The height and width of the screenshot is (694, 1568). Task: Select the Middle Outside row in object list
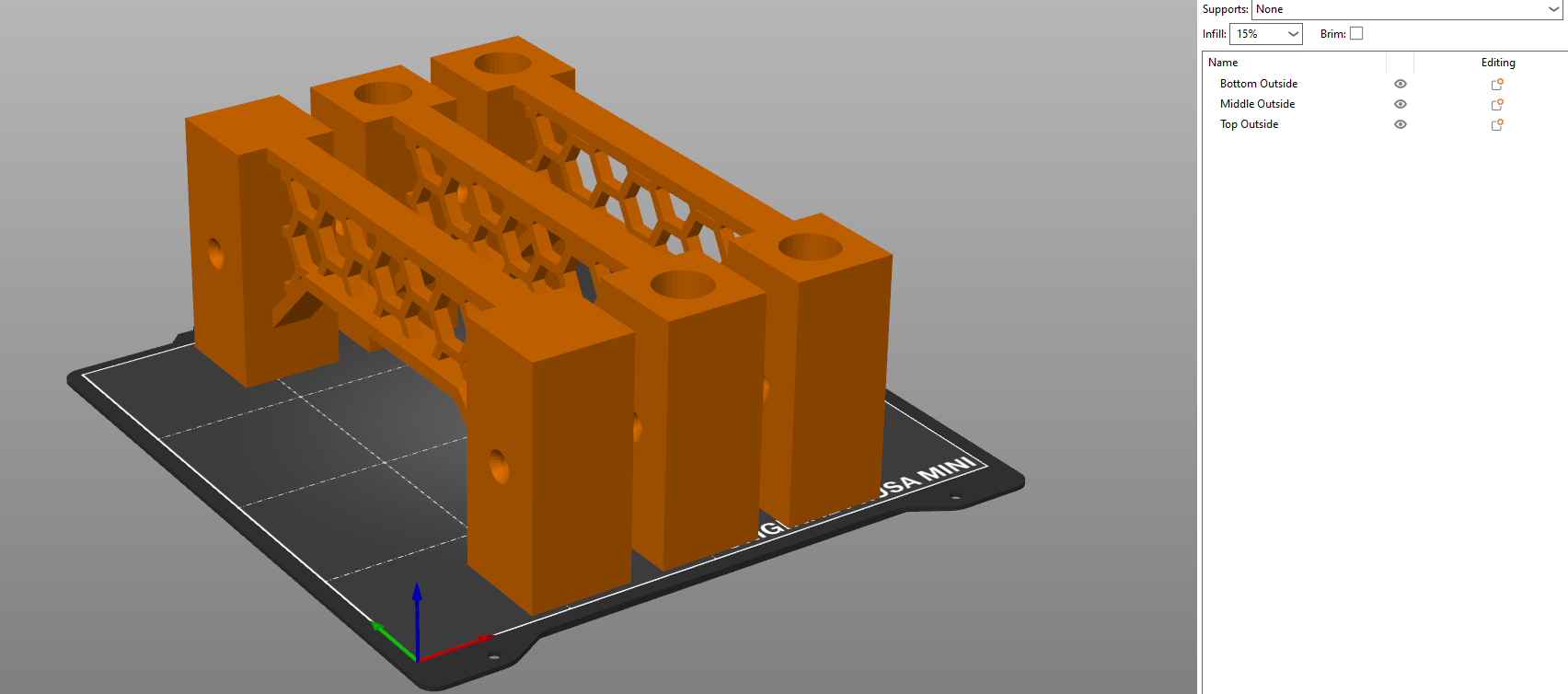click(1385, 104)
